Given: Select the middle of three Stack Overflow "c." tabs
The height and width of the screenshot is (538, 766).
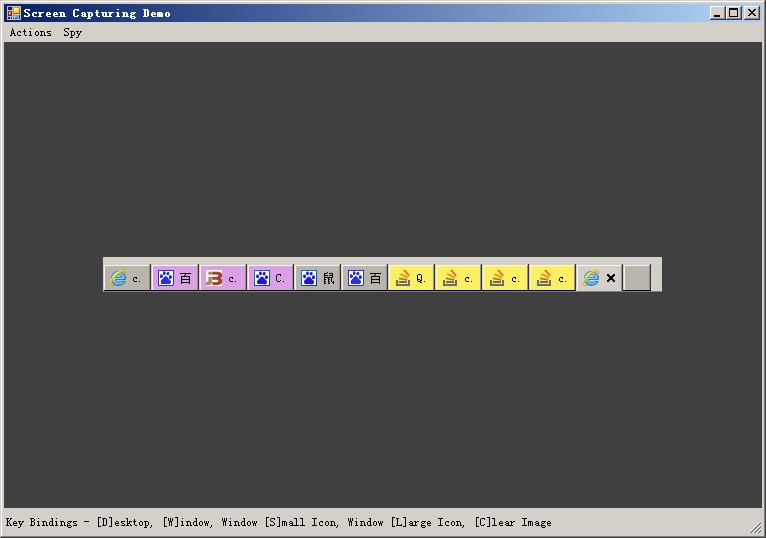Looking at the screenshot, I should click(x=505, y=278).
